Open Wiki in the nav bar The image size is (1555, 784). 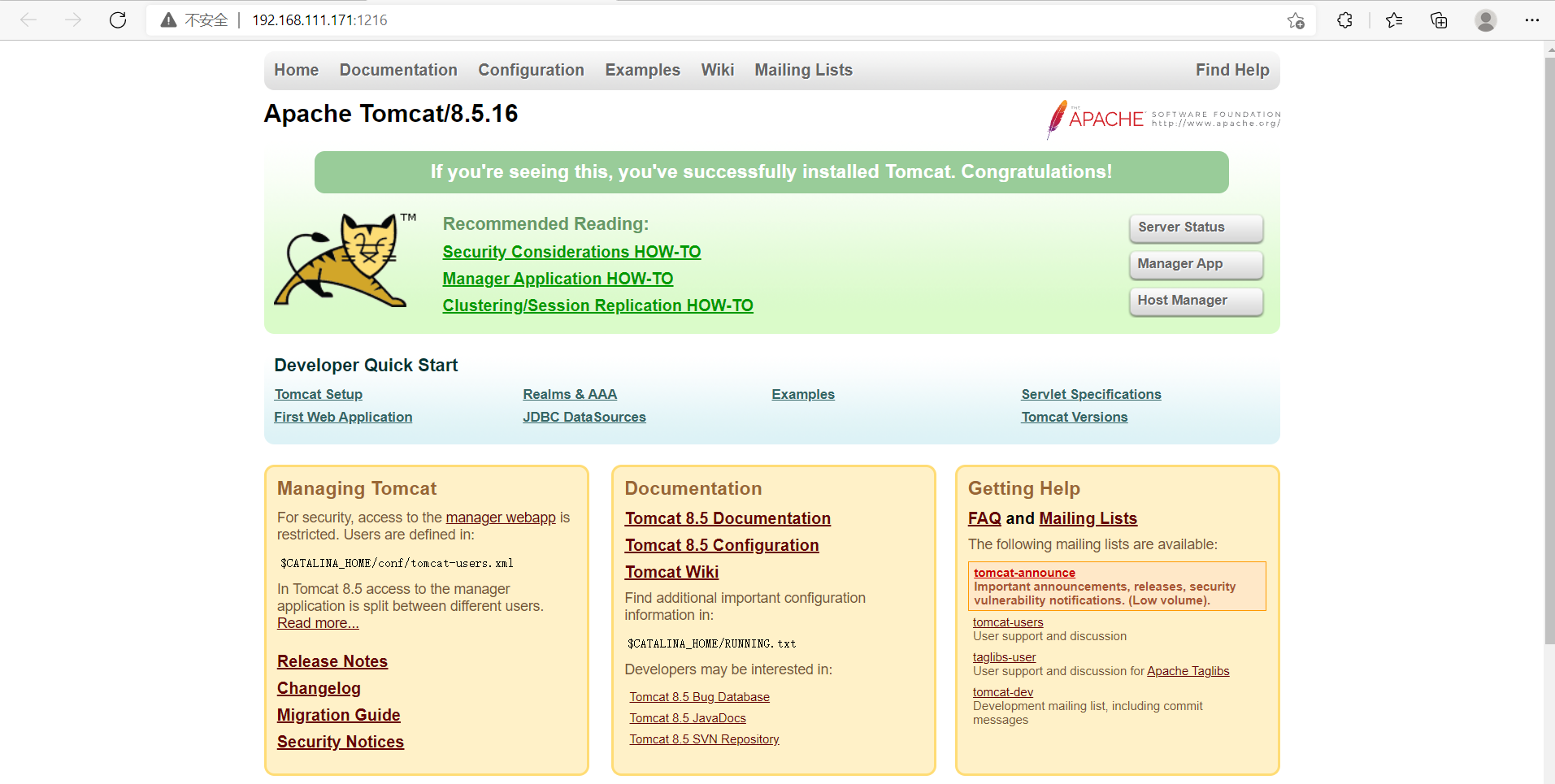click(x=718, y=70)
